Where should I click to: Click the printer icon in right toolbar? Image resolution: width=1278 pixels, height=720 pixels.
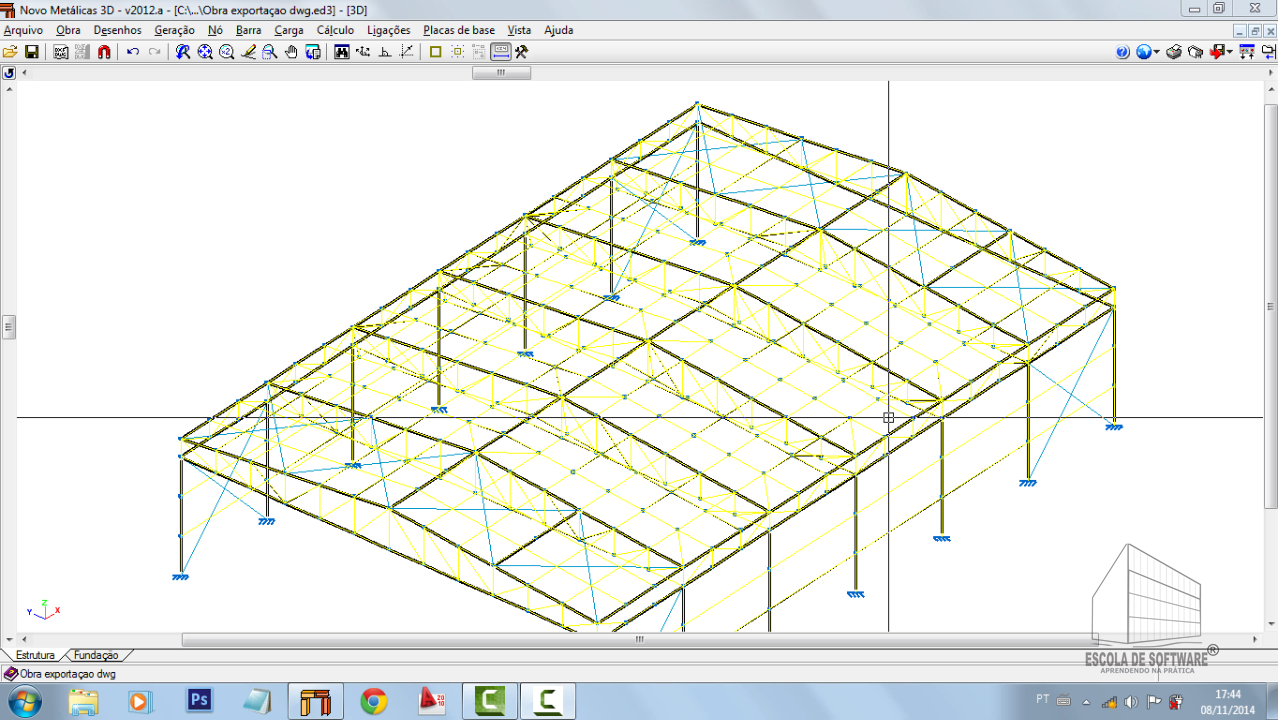[x=1174, y=52]
